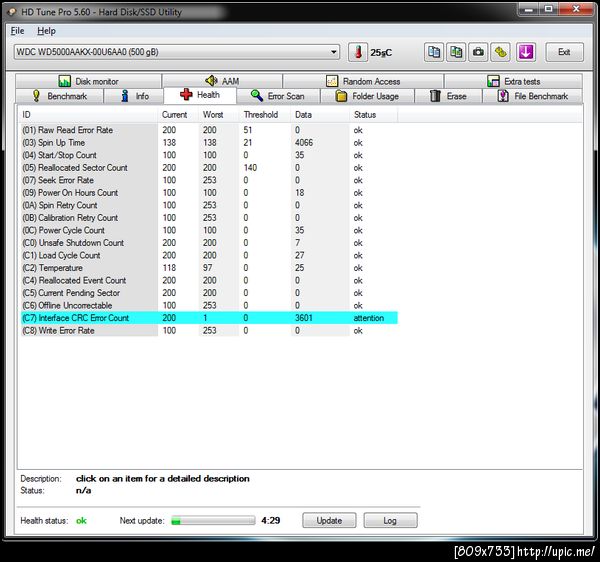Switch to the AAM tab
600x562 pixels.
[222, 81]
